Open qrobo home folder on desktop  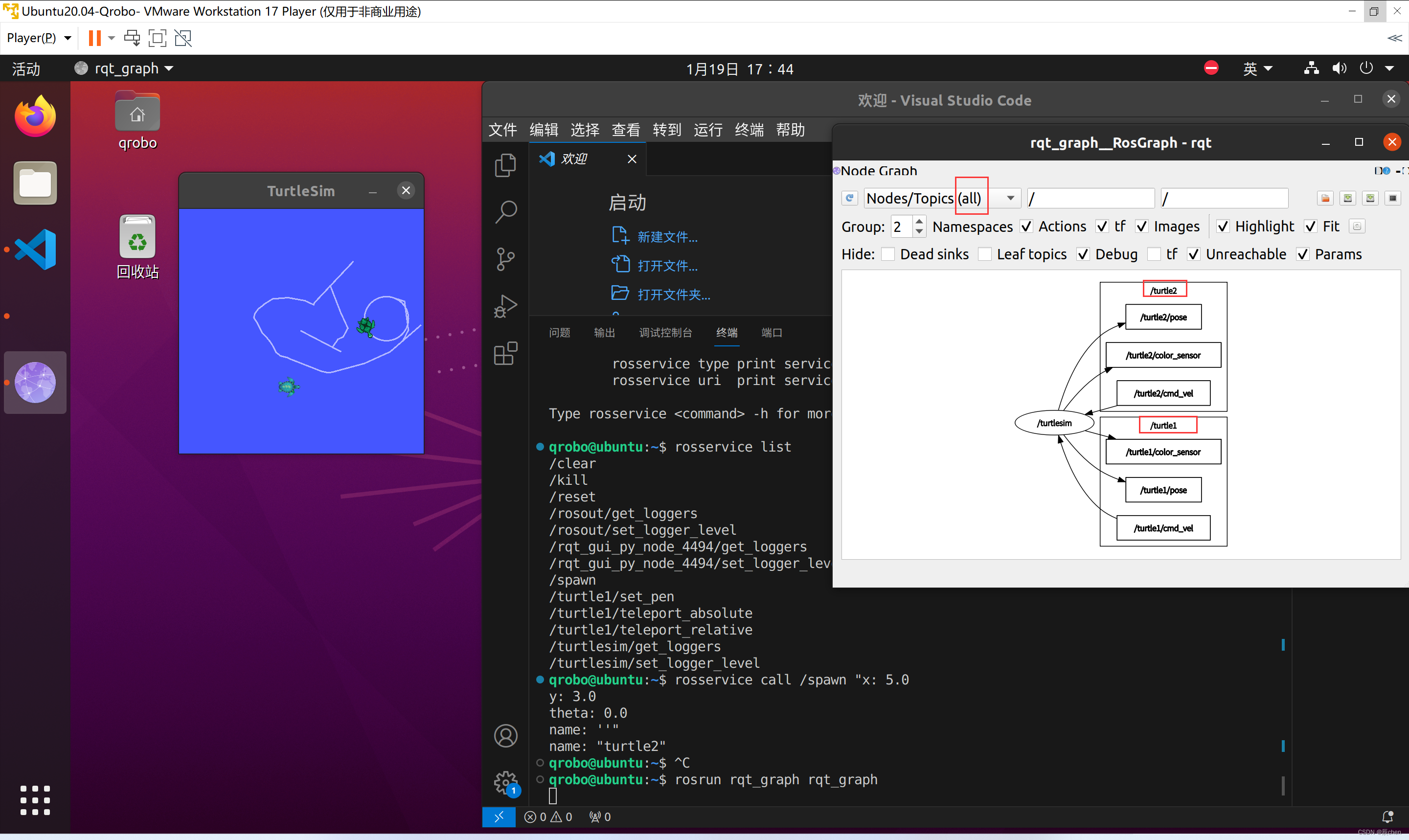(137, 120)
